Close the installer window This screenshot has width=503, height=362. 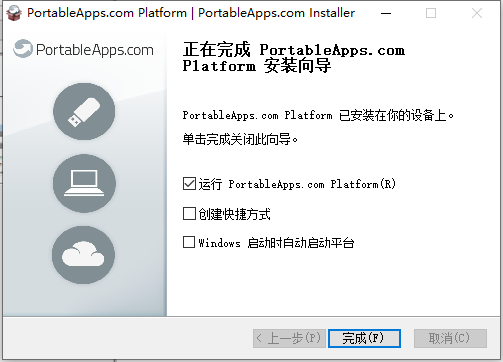pyautogui.click(x=477, y=13)
